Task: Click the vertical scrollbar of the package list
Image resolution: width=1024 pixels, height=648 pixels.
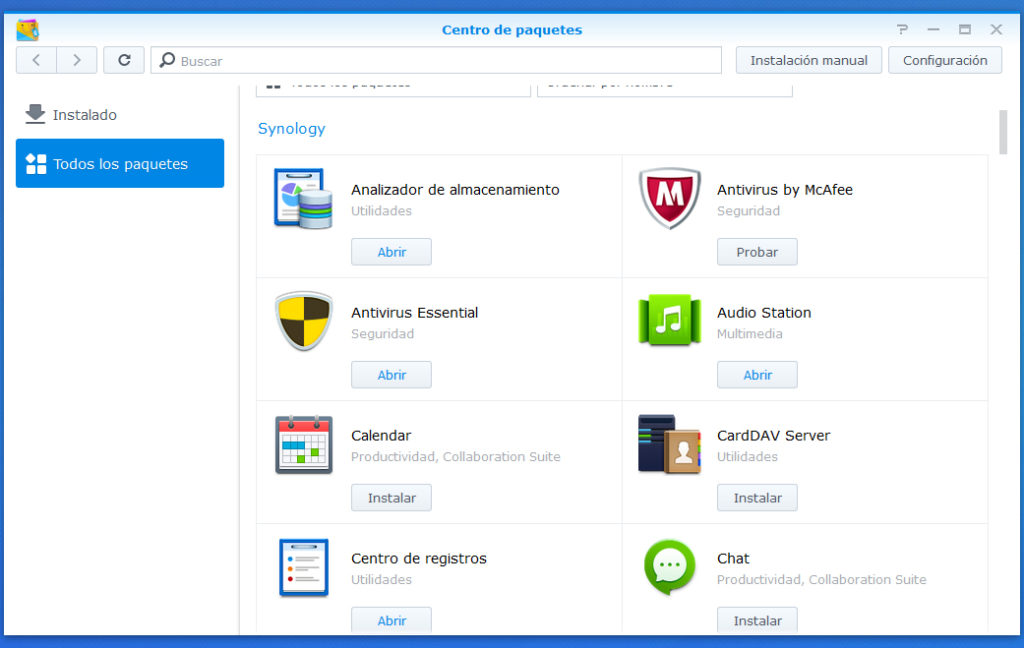Action: point(1003,132)
